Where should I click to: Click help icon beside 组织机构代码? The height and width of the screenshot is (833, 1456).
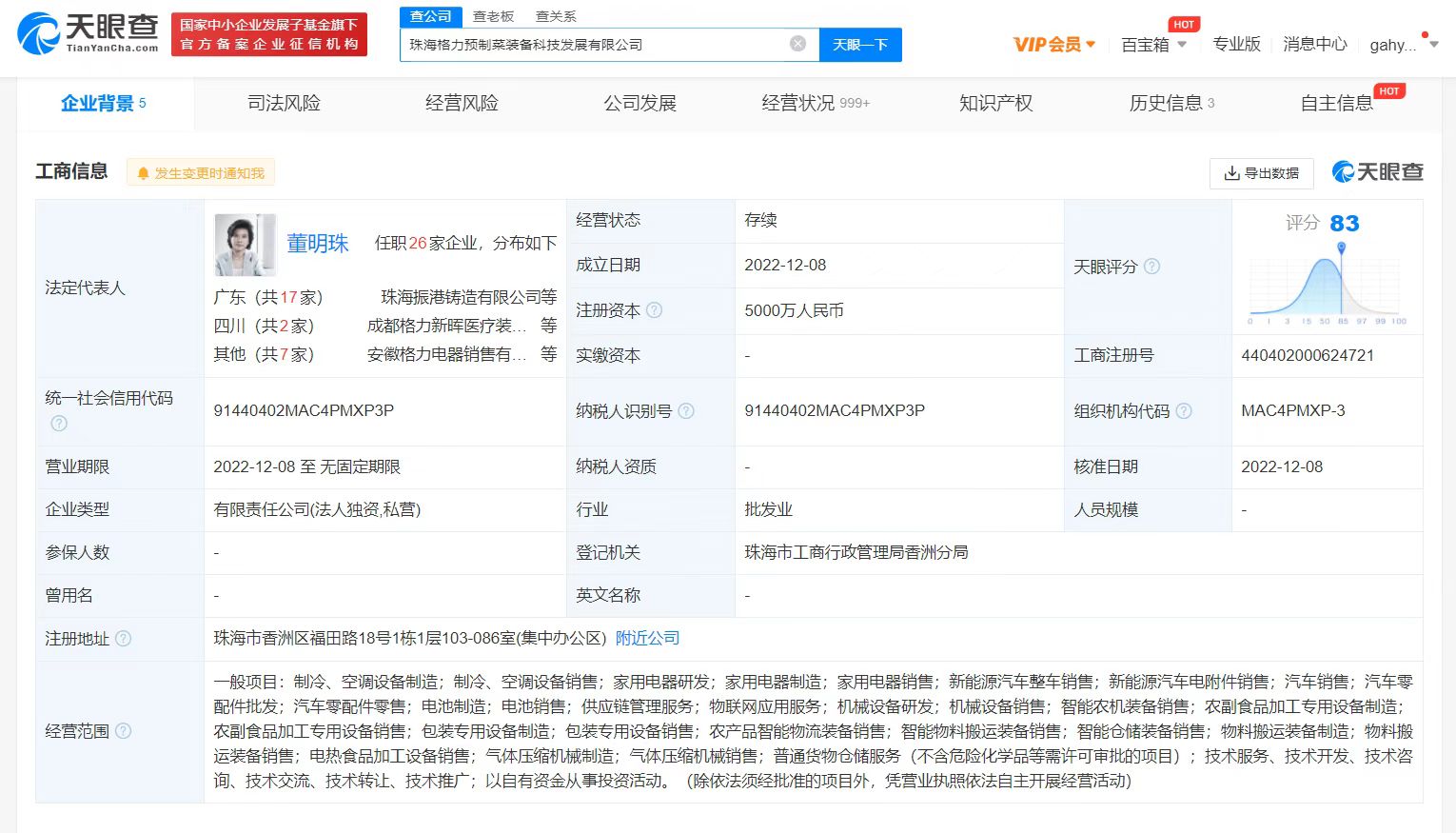(x=1183, y=411)
